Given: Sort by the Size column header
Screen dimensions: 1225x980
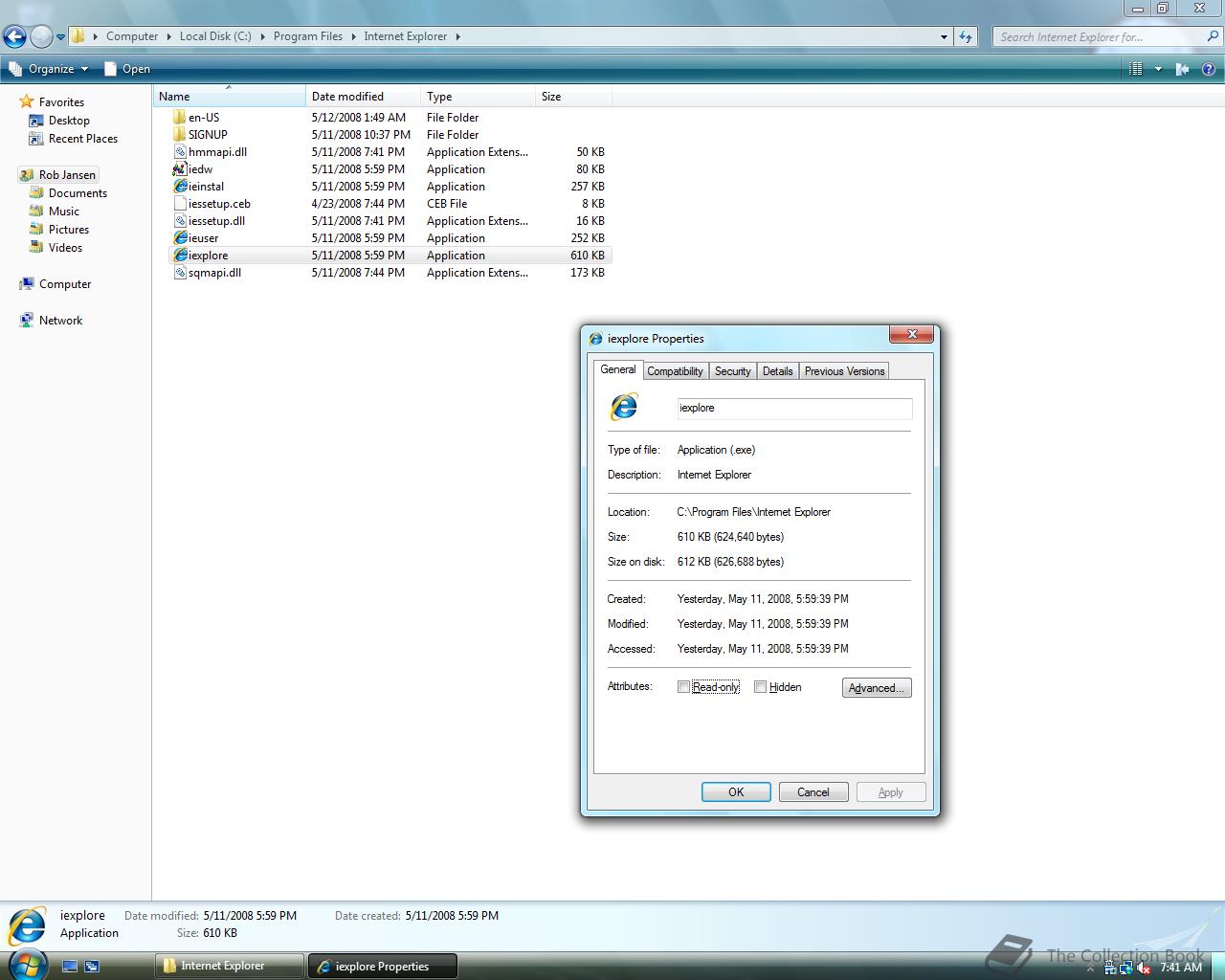Looking at the screenshot, I should tap(573, 97).
